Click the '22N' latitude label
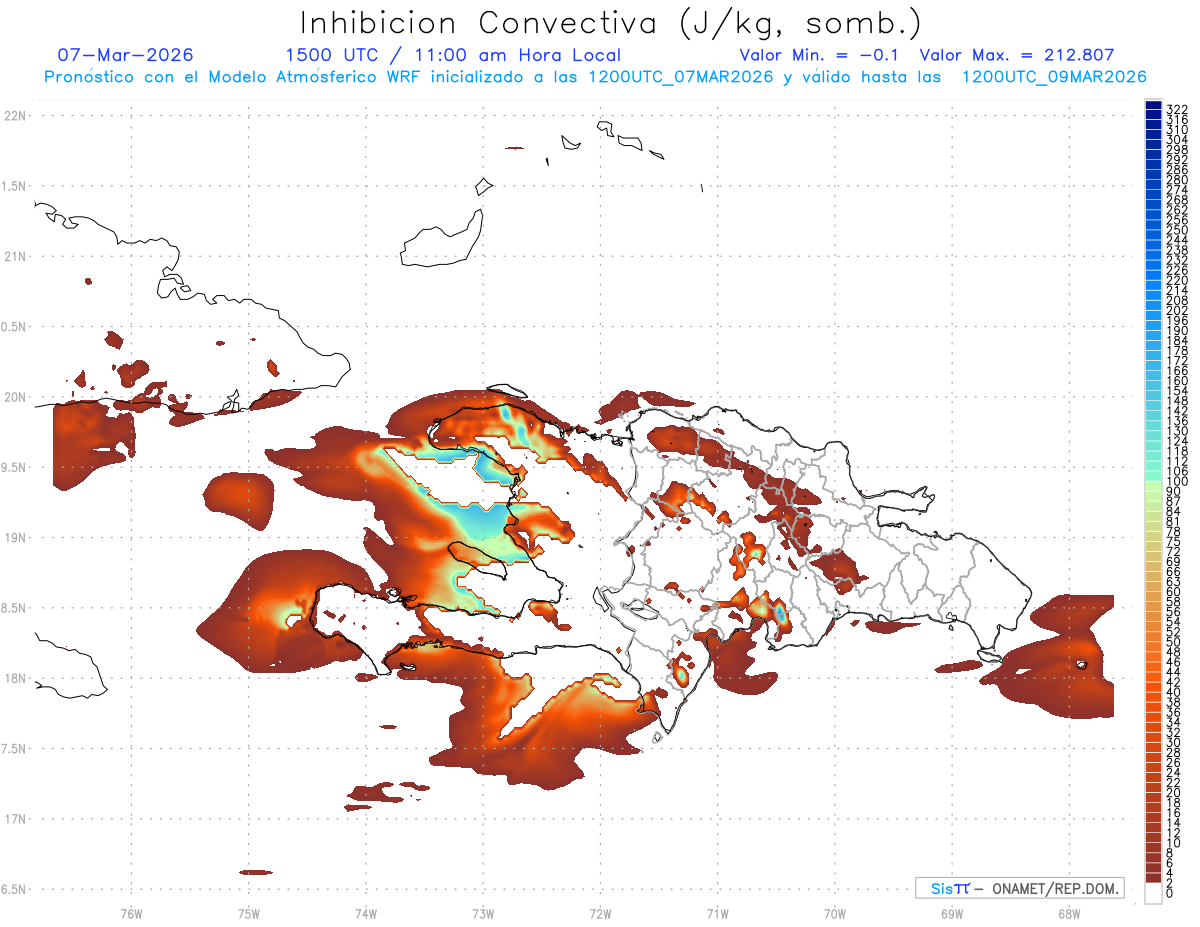 coord(15,116)
